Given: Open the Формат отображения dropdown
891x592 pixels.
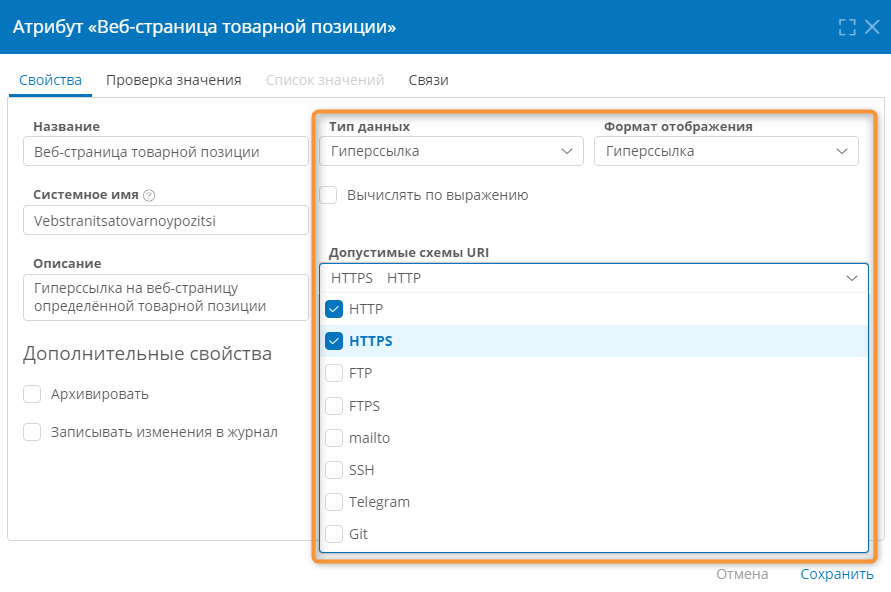Looking at the screenshot, I should (726, 151).
